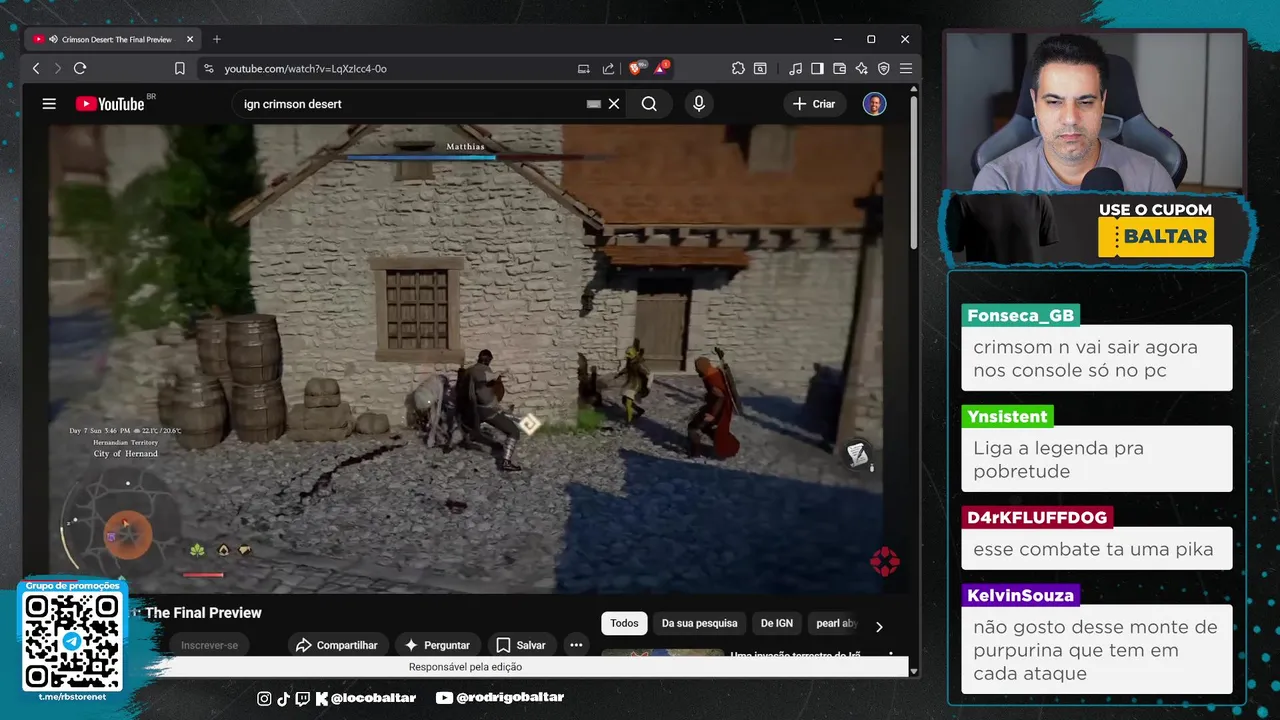Start voice search with the microphone
The image size is (1280, 720).
699,104
